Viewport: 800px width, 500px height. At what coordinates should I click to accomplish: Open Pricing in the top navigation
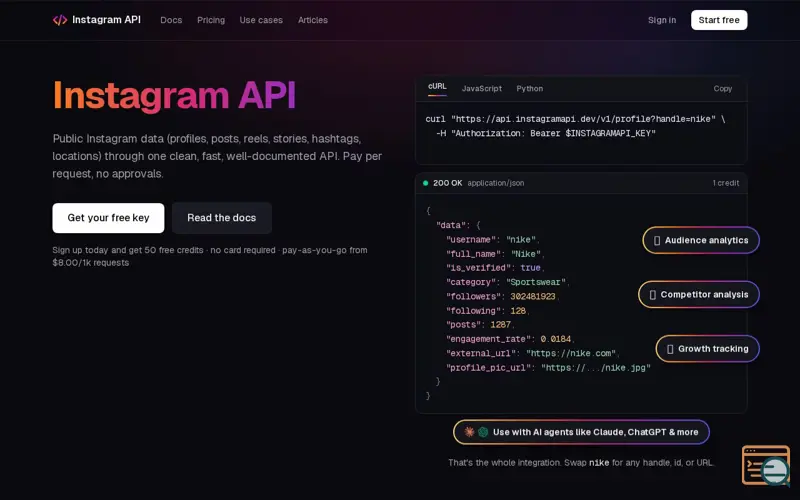[x=211, y=20]
